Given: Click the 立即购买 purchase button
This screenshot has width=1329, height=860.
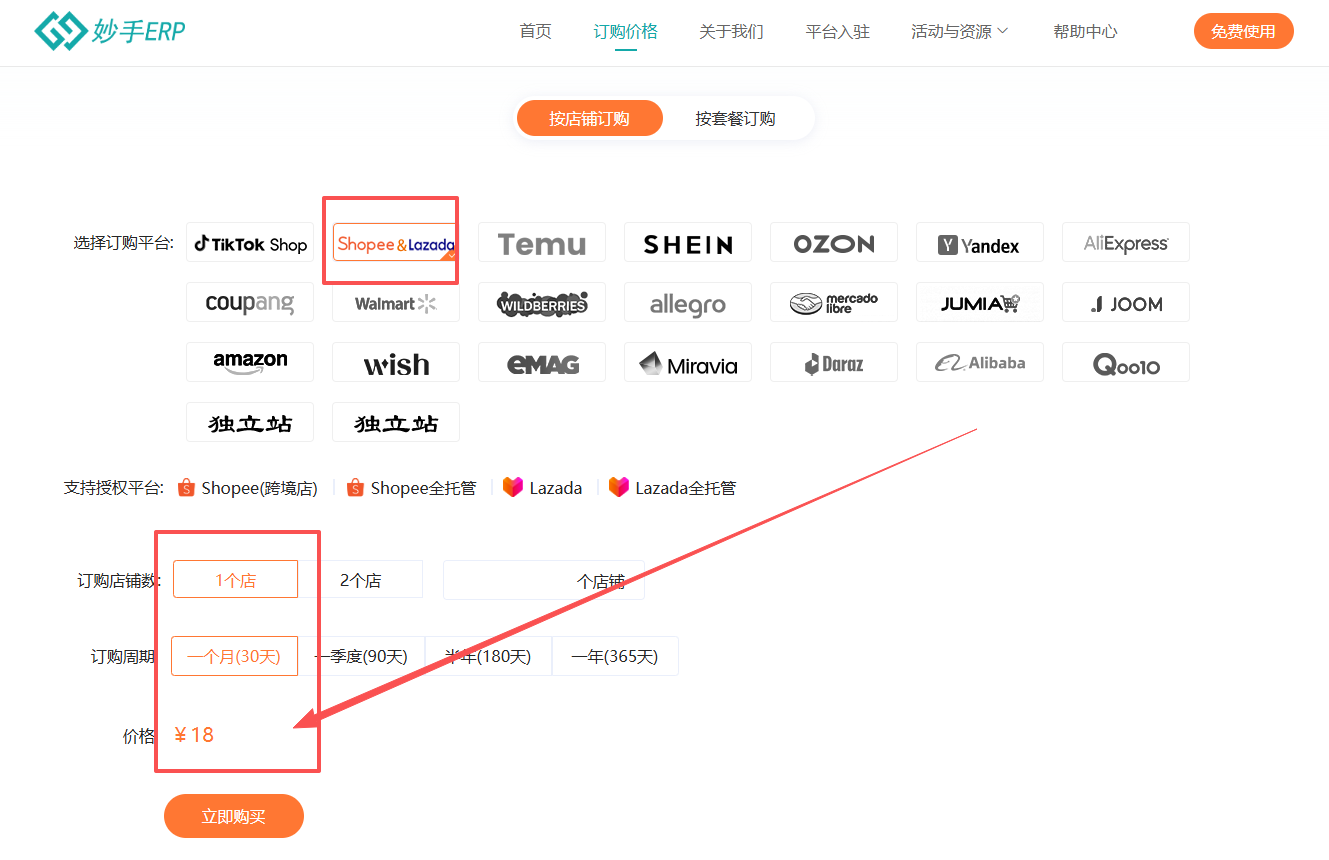Looking at the screenshot, I should (233, 816).
